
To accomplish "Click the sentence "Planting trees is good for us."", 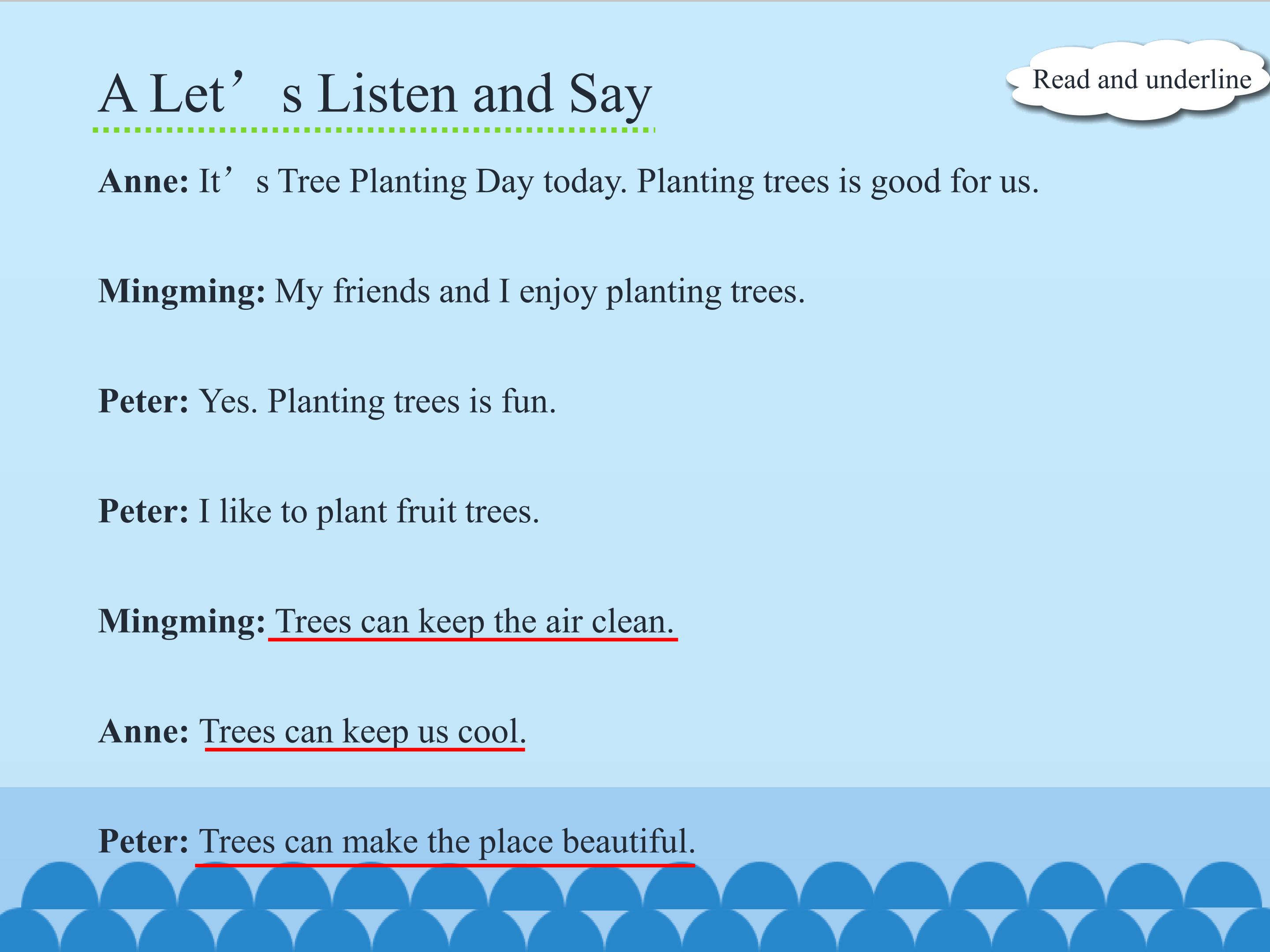I will (x=838, y=181).
